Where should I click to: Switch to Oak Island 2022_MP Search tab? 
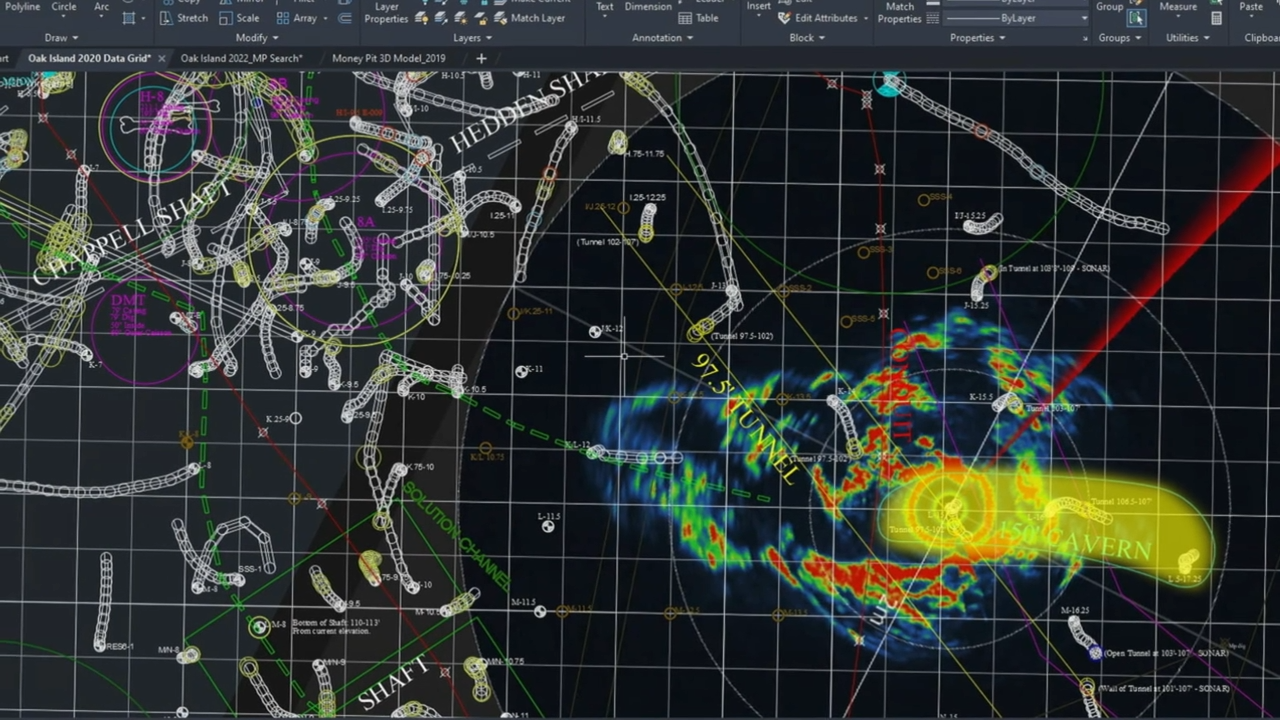pyautogui.click(x=241, y=58)
